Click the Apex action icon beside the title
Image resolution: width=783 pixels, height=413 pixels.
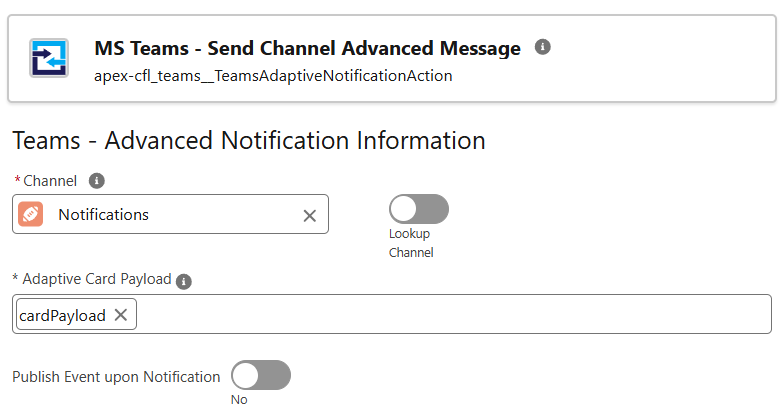point(48,58)
